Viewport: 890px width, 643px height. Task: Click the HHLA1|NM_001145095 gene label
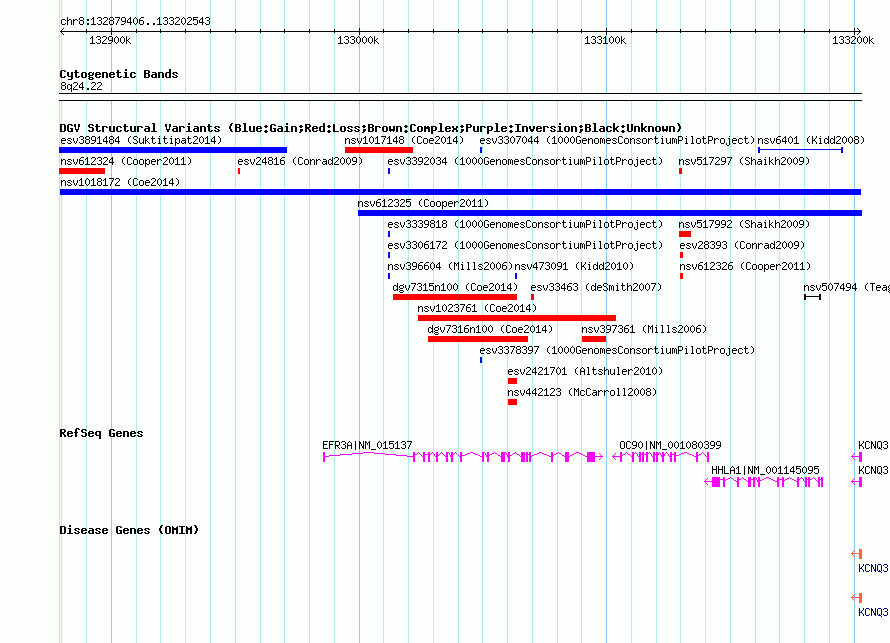click(x=765, y=470)
